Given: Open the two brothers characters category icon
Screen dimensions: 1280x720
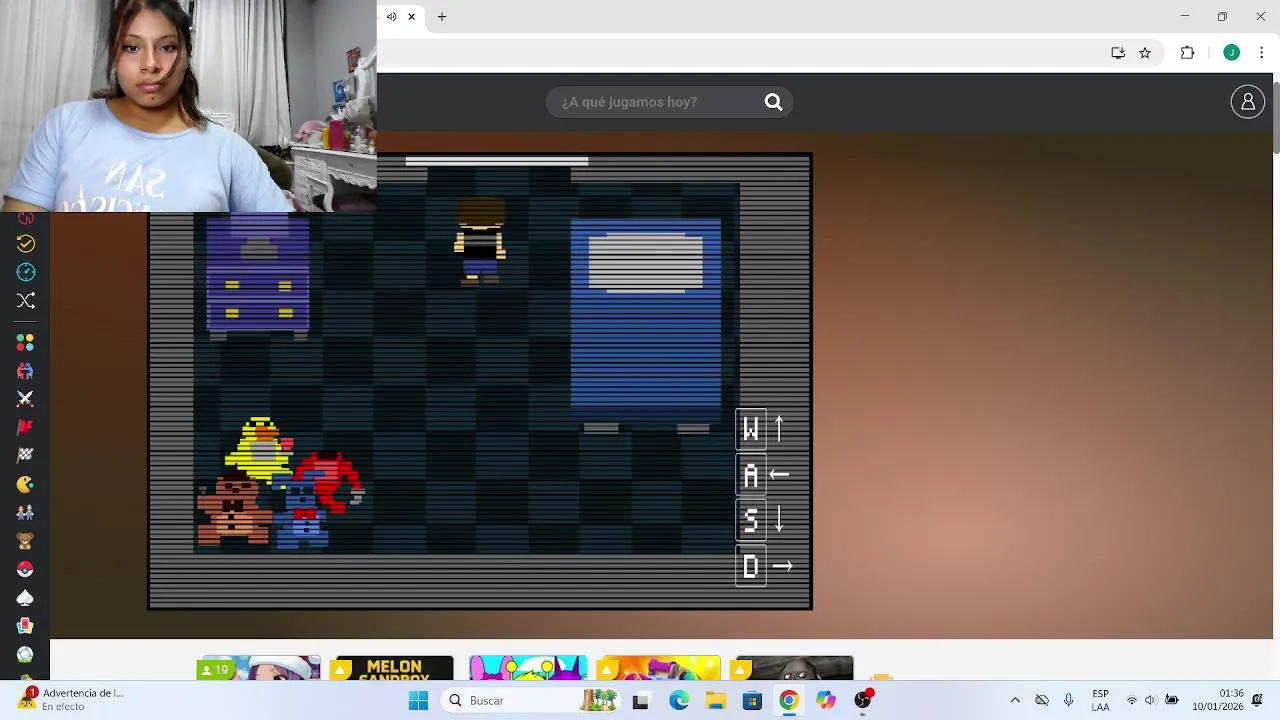Looking at the screenshot, I should 26,512.
